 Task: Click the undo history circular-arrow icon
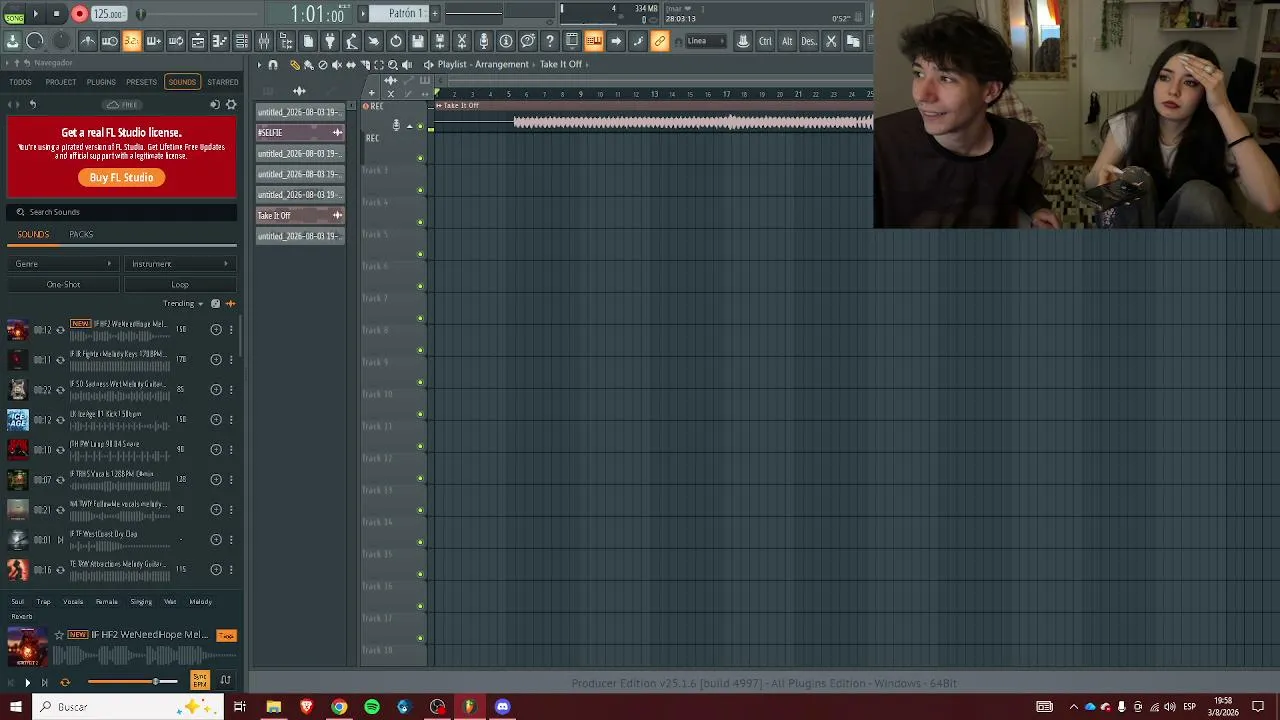396,41
